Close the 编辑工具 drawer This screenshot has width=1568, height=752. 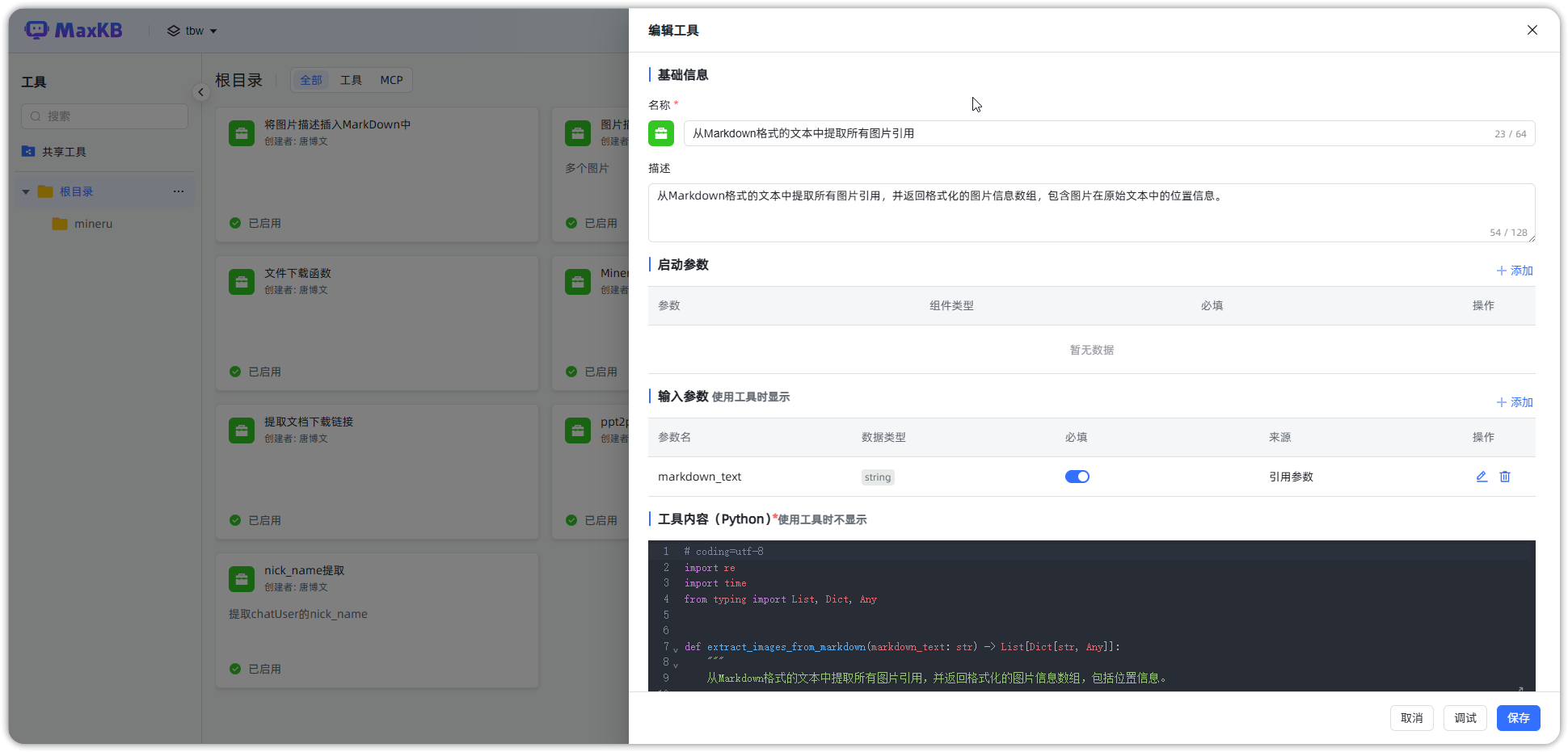click(1532, 30)
